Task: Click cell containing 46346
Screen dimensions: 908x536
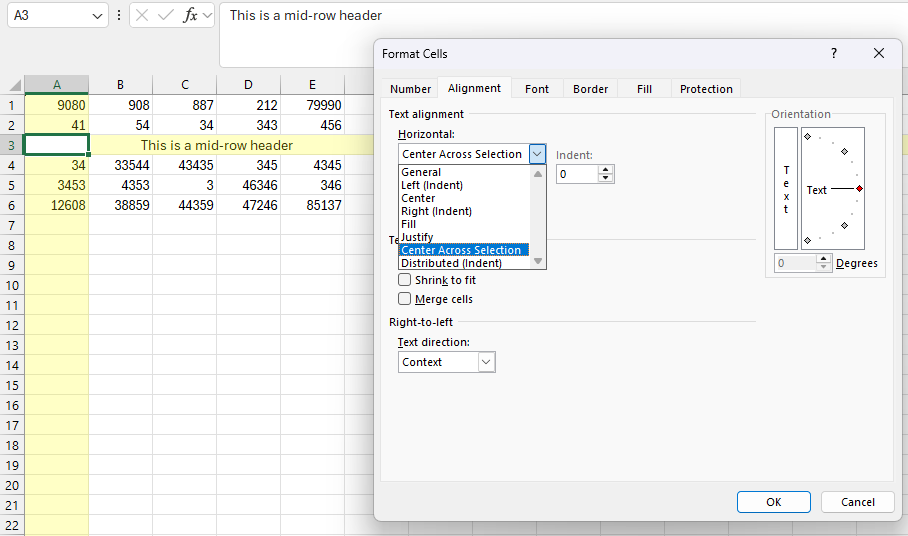Action: (x=248, y=185)
